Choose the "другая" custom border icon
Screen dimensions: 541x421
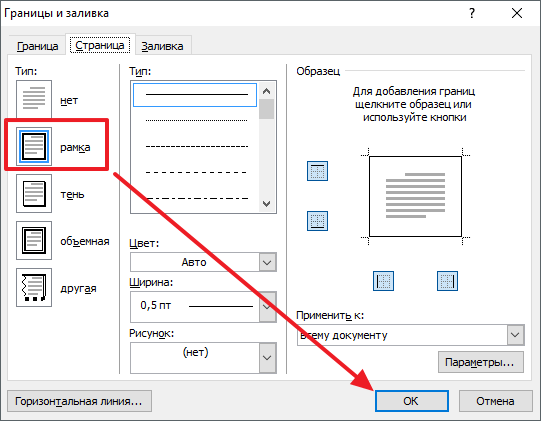coord(34,287)
